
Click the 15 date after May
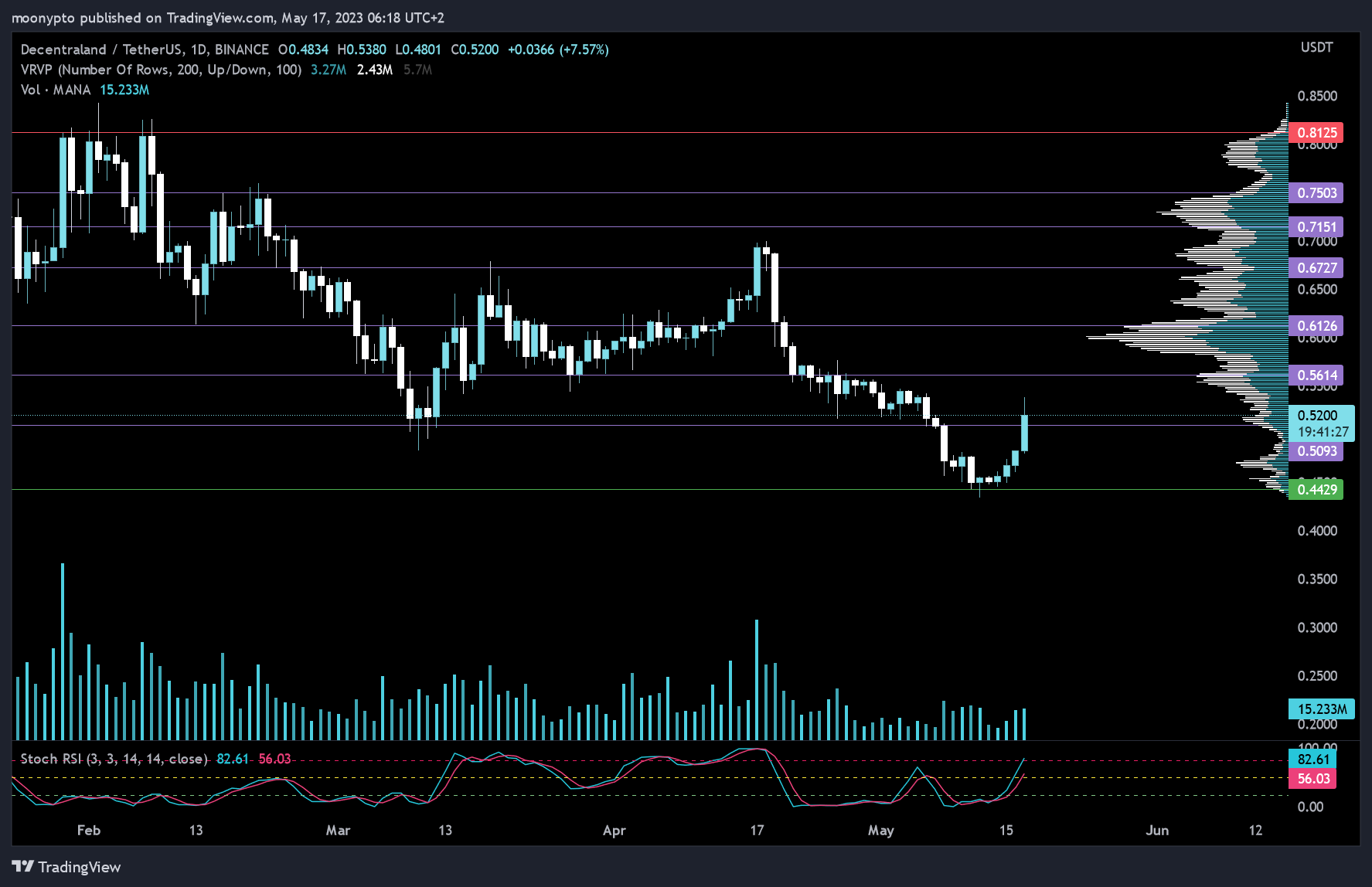[x=1006, y=831]
